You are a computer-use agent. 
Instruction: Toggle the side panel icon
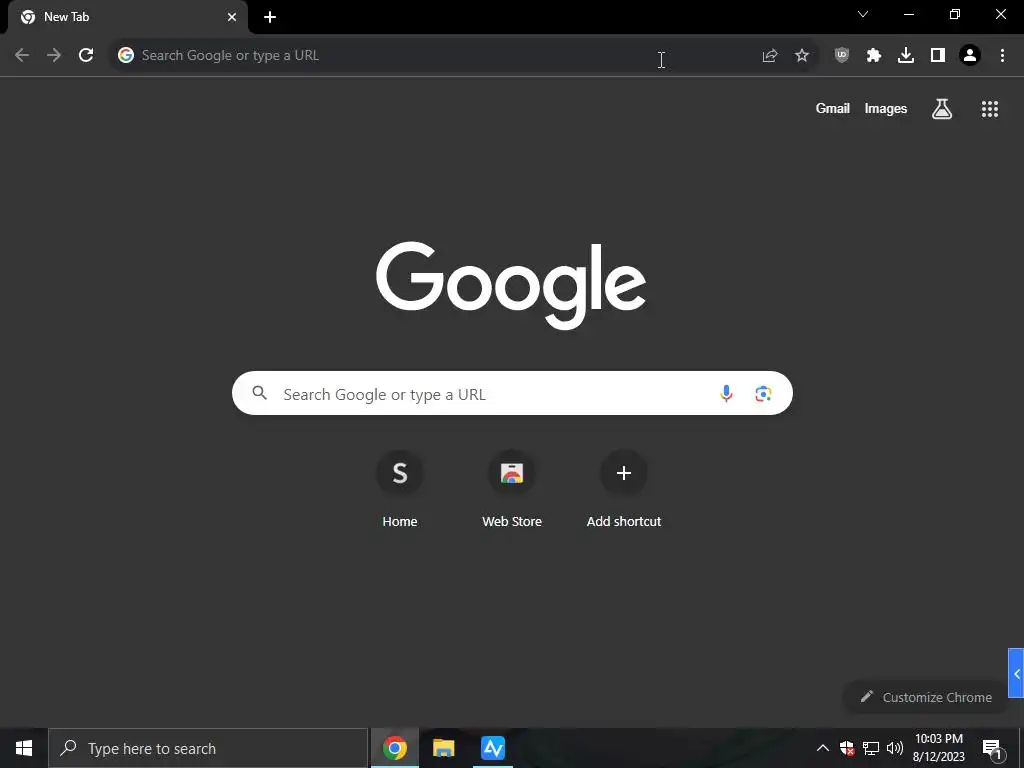938,56
